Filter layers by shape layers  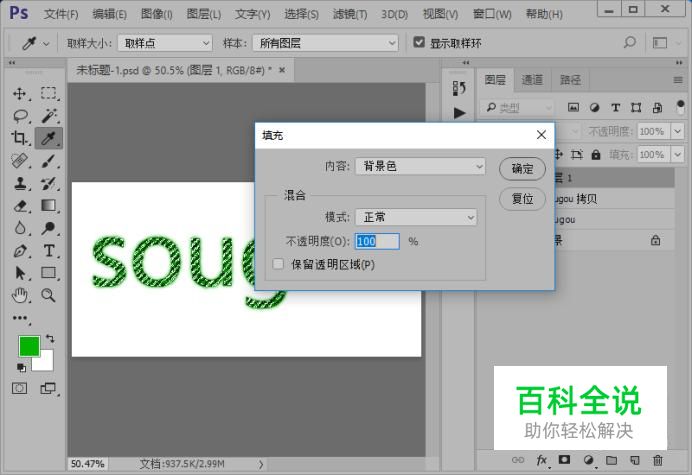coord(636,107)
